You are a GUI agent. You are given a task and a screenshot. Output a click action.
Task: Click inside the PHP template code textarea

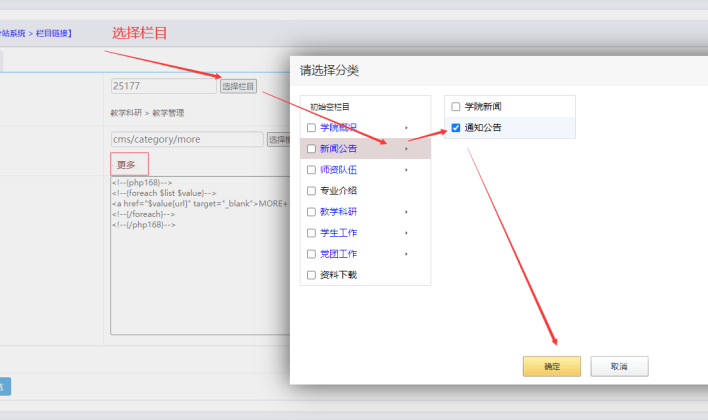pyautogui.click(x=198, y=280)
